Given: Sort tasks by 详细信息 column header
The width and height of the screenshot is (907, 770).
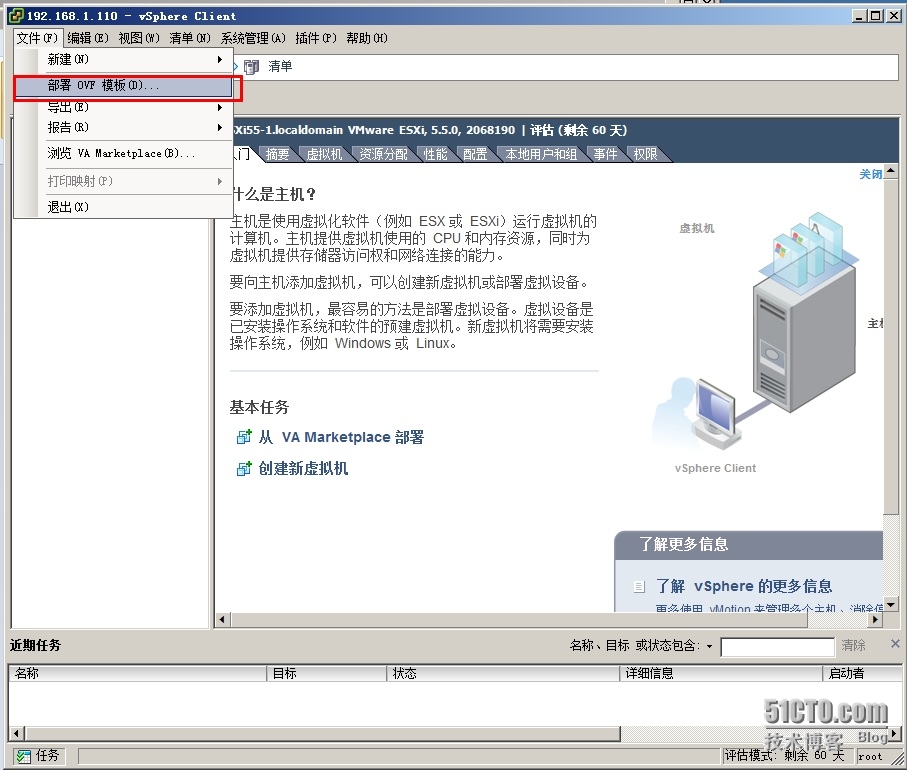Looking at the screenshot, I should tap(721, 673).
